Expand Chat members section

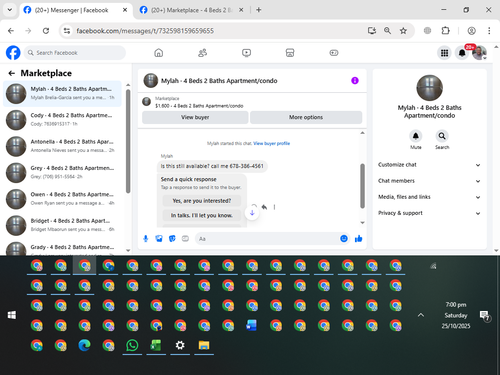pyautogui.click(x=429, y=181)
